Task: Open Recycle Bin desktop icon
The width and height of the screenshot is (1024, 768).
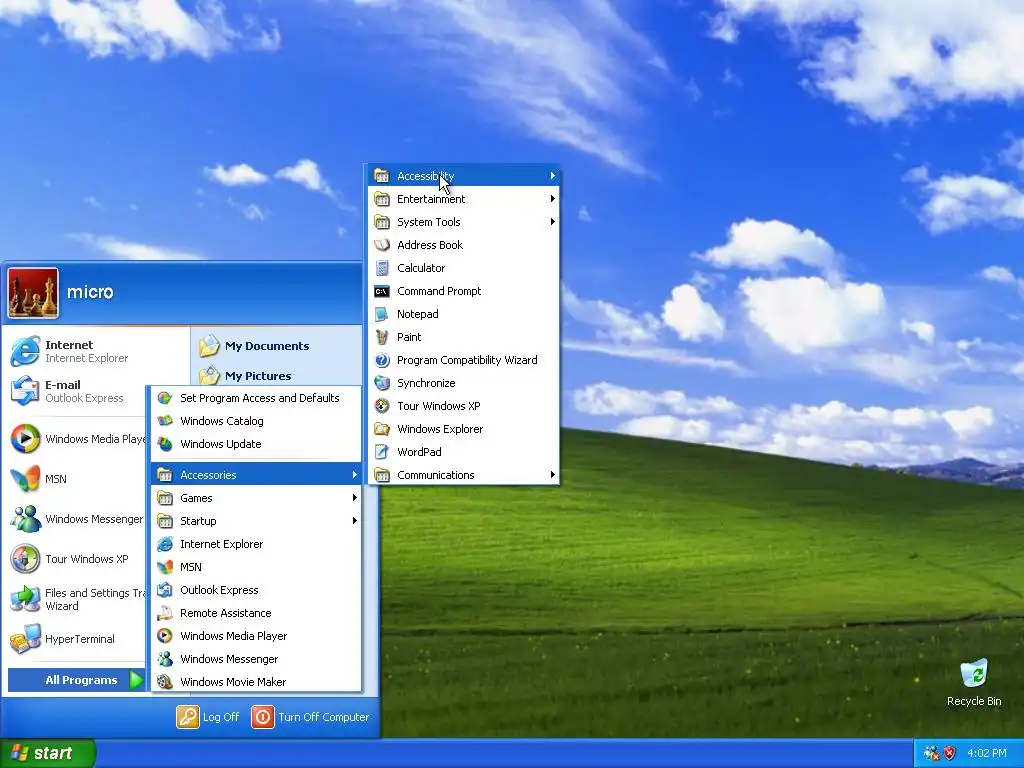Action: [x=974, y=673]
